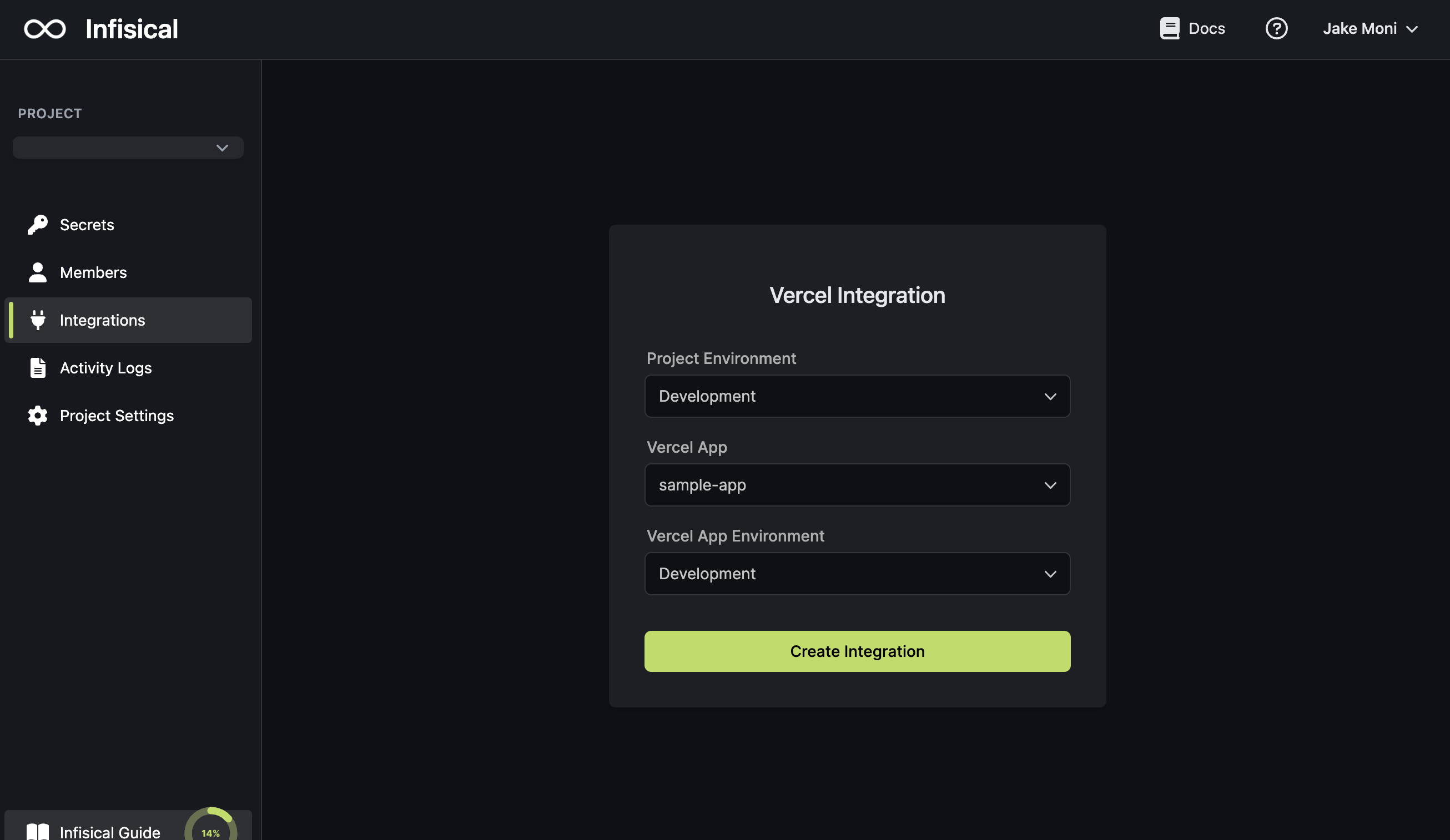The width and height of the screenshot is (1450, 840).
Task: Click the PROJECT sidebar heading
Action: pyautogui.click(x=49, y=114)
